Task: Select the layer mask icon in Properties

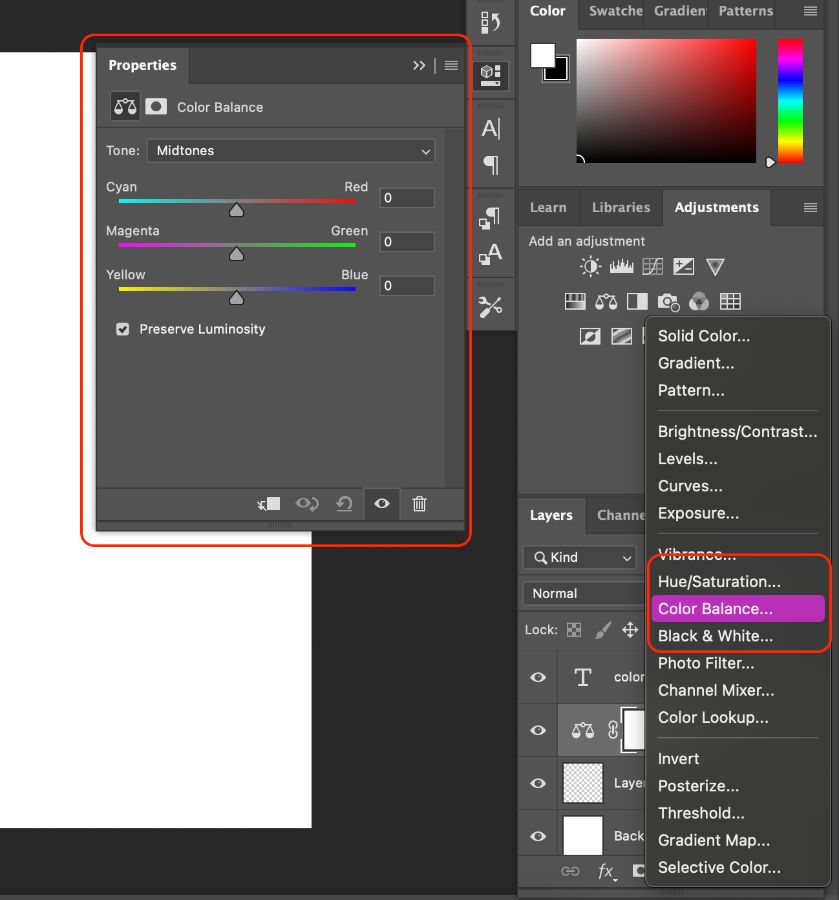Action: pos(156,107)
